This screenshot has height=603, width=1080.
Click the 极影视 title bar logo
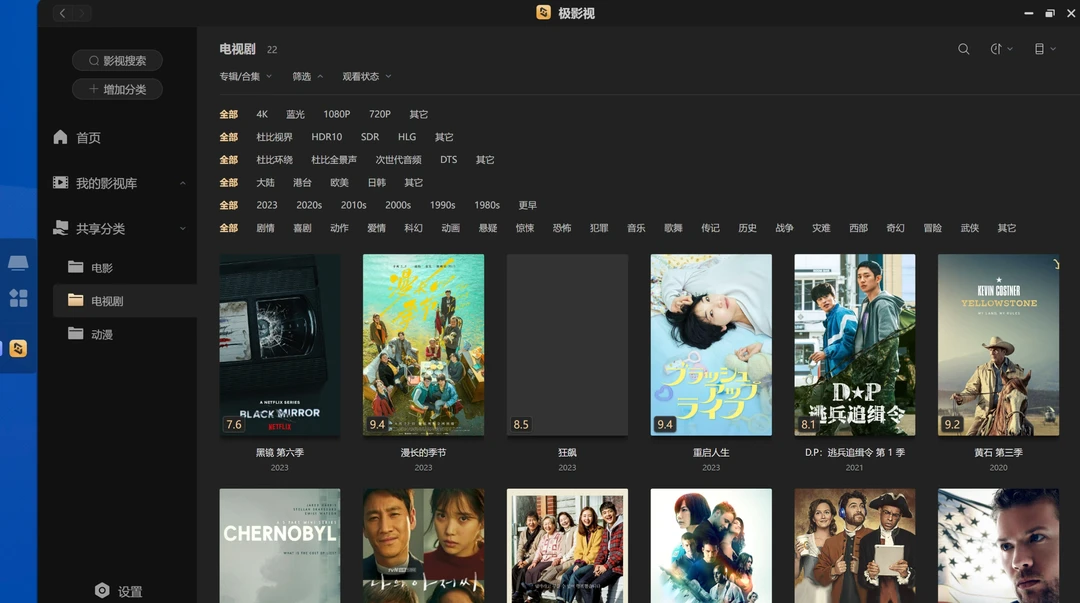pyautogui.click(x=543, y=12)
